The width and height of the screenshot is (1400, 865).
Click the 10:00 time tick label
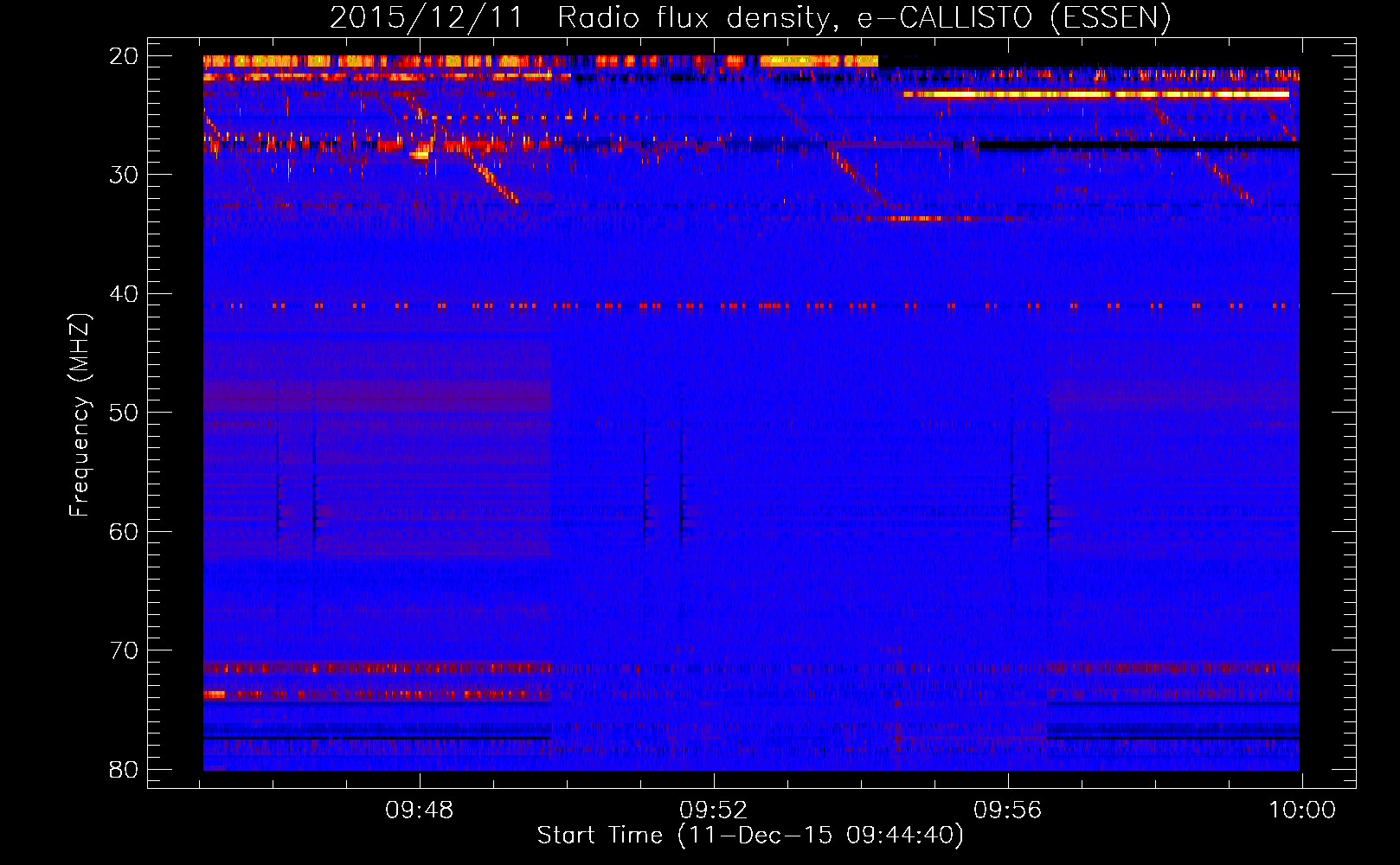pos(1302,811)
